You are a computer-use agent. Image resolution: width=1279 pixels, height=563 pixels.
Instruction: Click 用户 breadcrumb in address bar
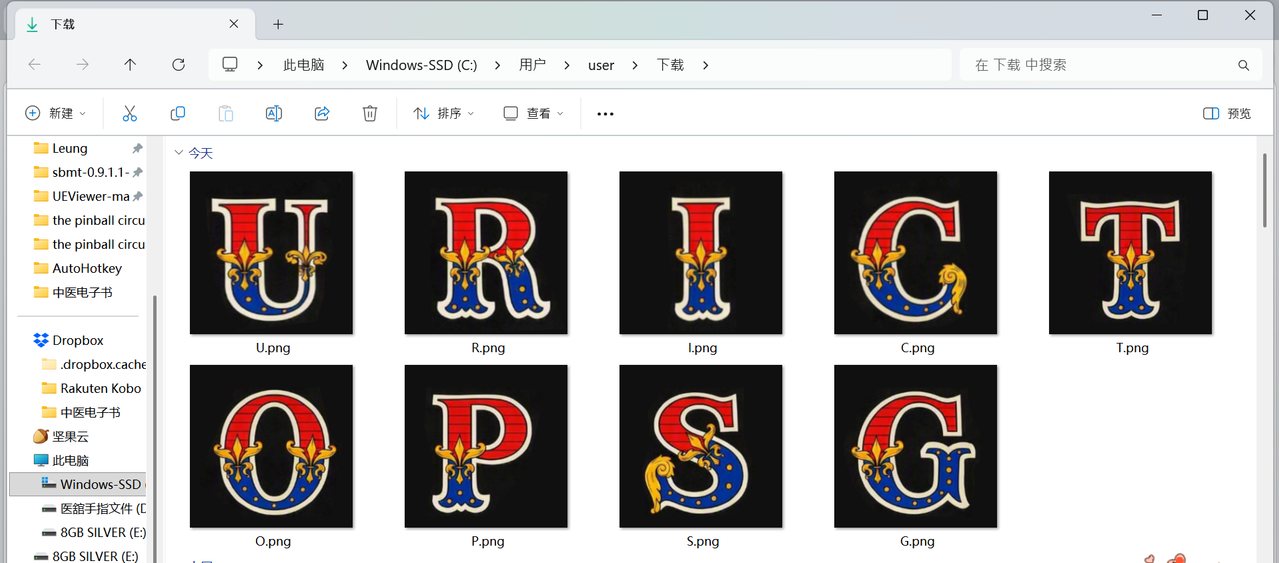[532, 65]
